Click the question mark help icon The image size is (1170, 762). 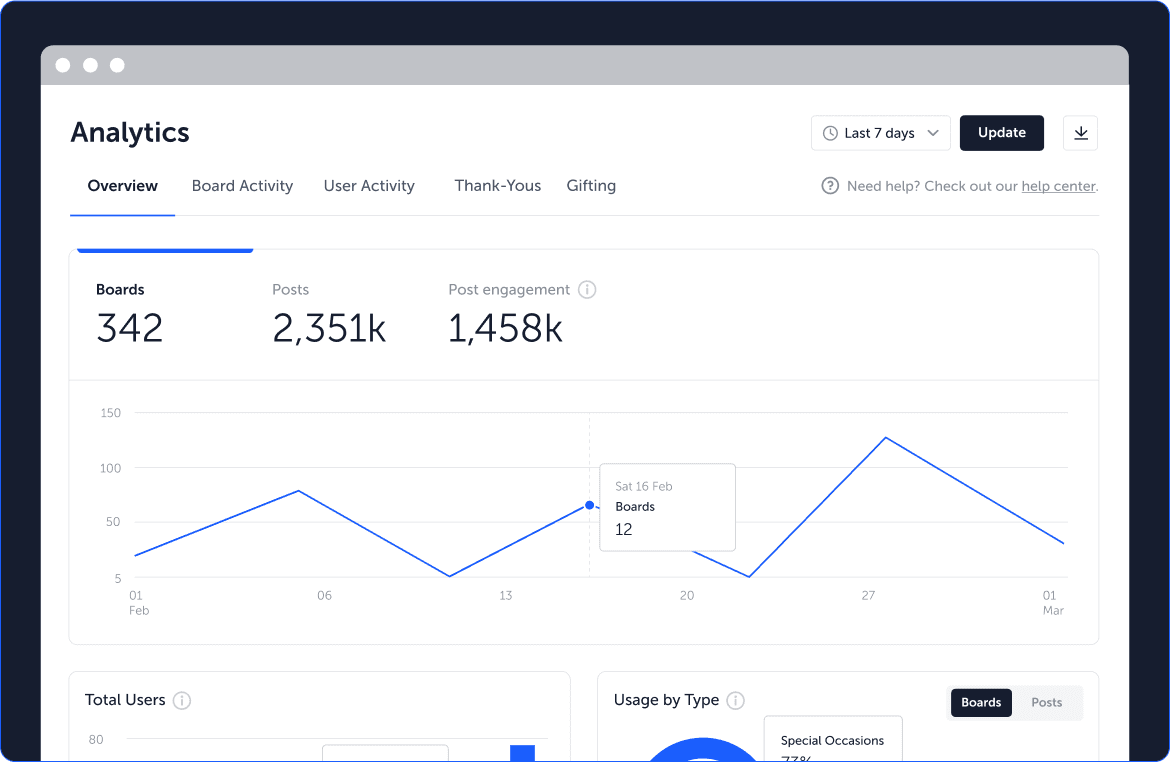click(830, 186)
